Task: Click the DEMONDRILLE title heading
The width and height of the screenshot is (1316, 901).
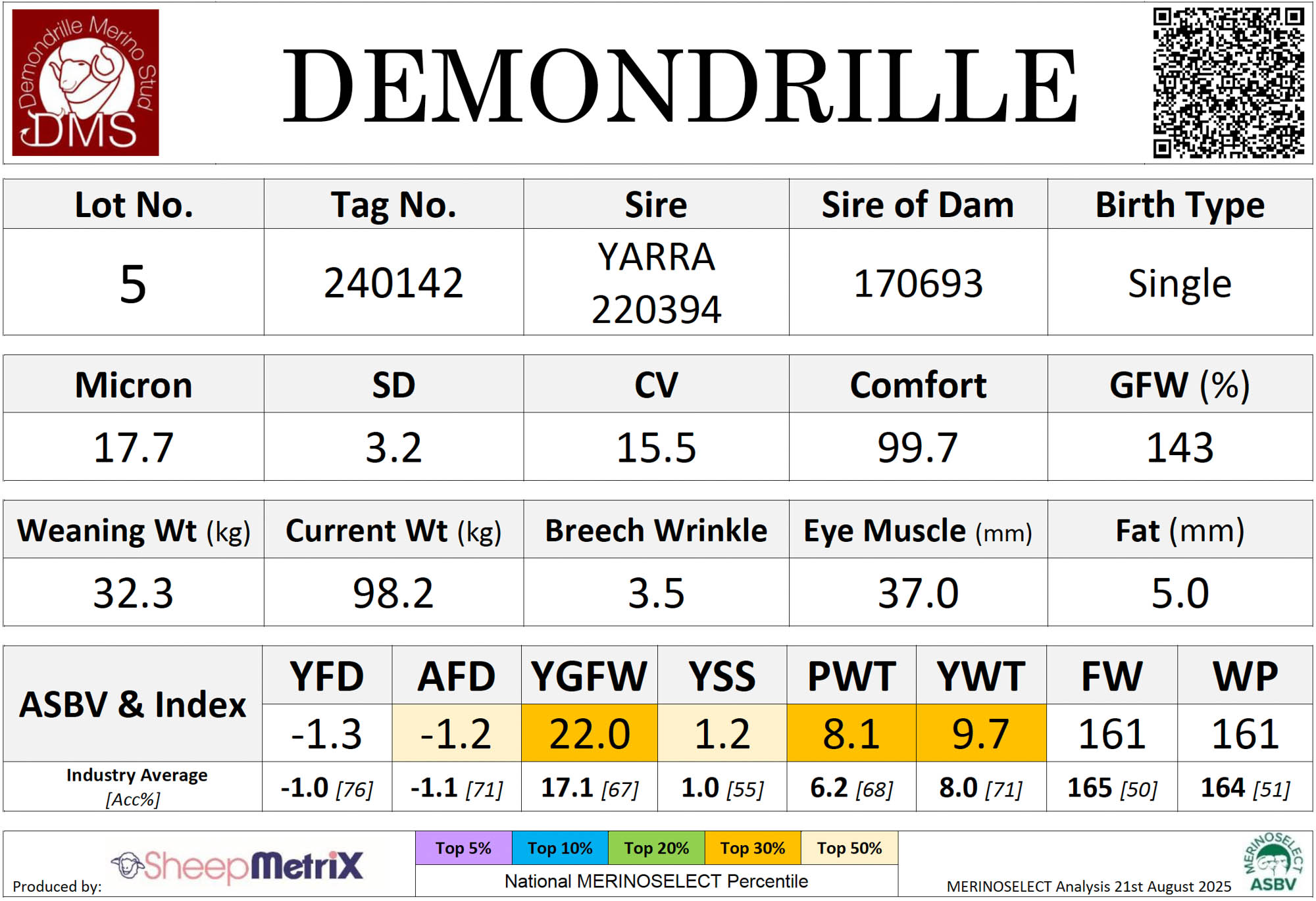Action: pos(680,87)
